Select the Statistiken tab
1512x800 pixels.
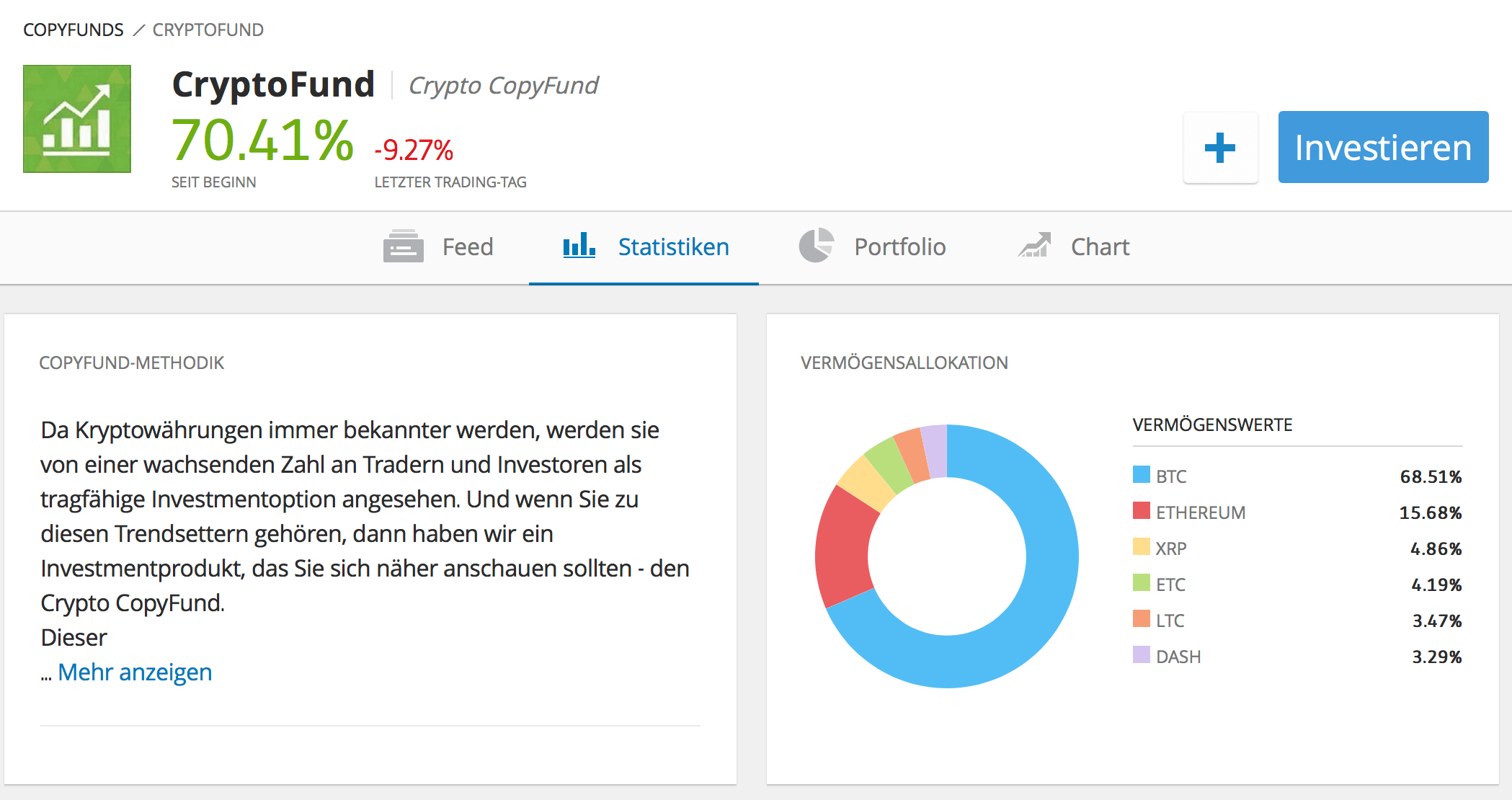(x=644, y=247)
